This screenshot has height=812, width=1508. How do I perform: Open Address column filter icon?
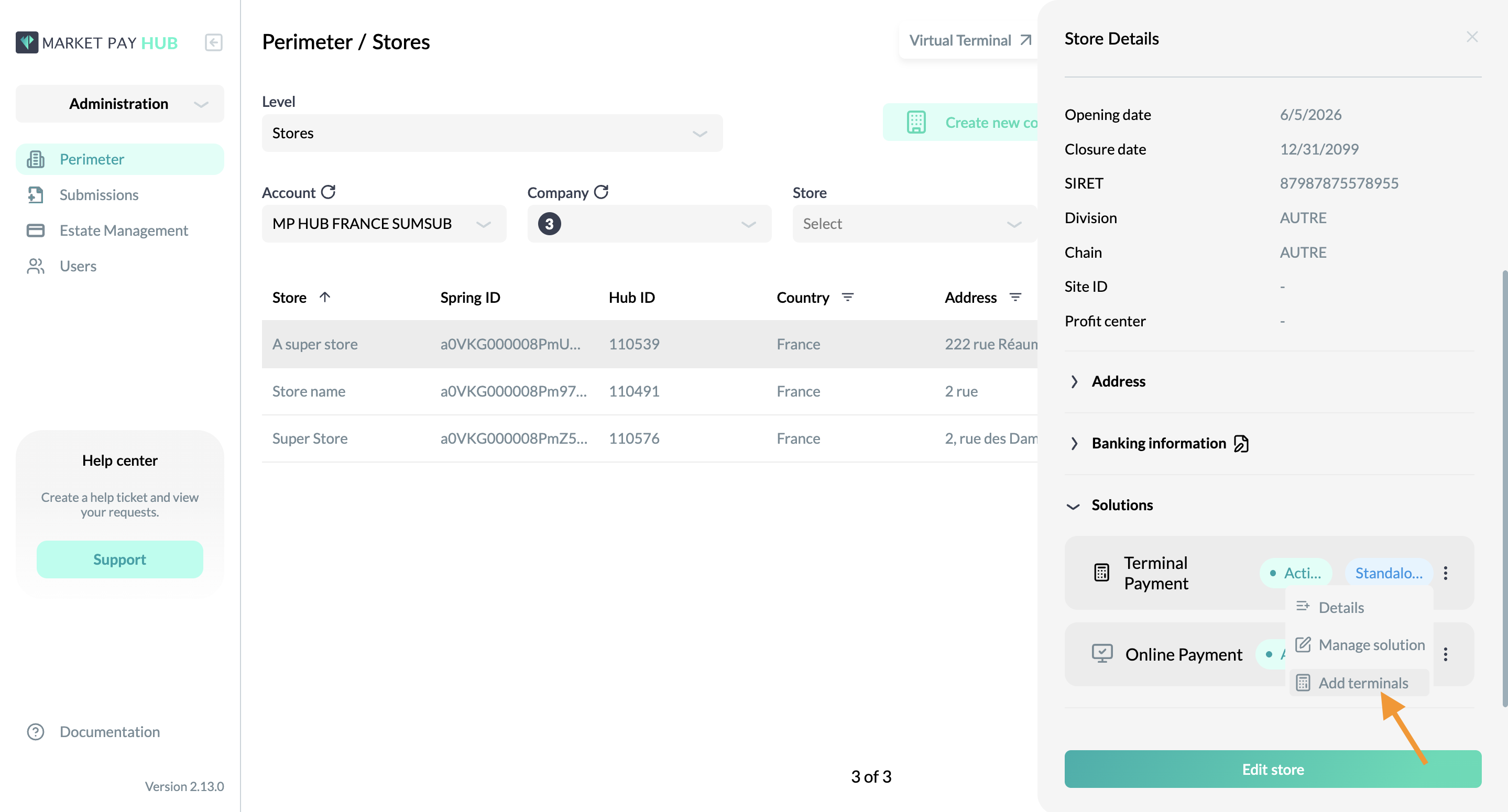point(1015,298)
